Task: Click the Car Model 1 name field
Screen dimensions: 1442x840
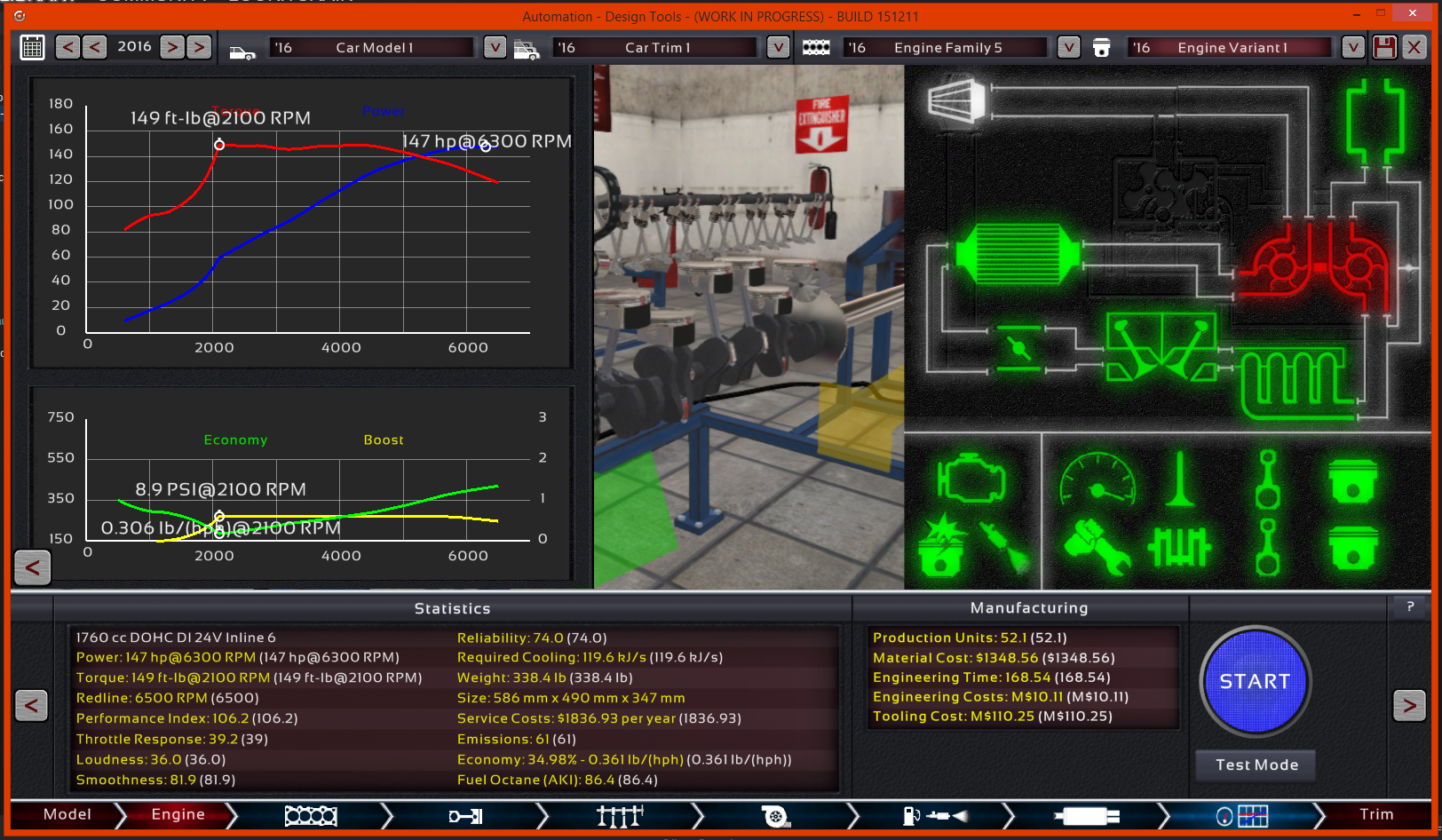Action: (x=374, y=48)
